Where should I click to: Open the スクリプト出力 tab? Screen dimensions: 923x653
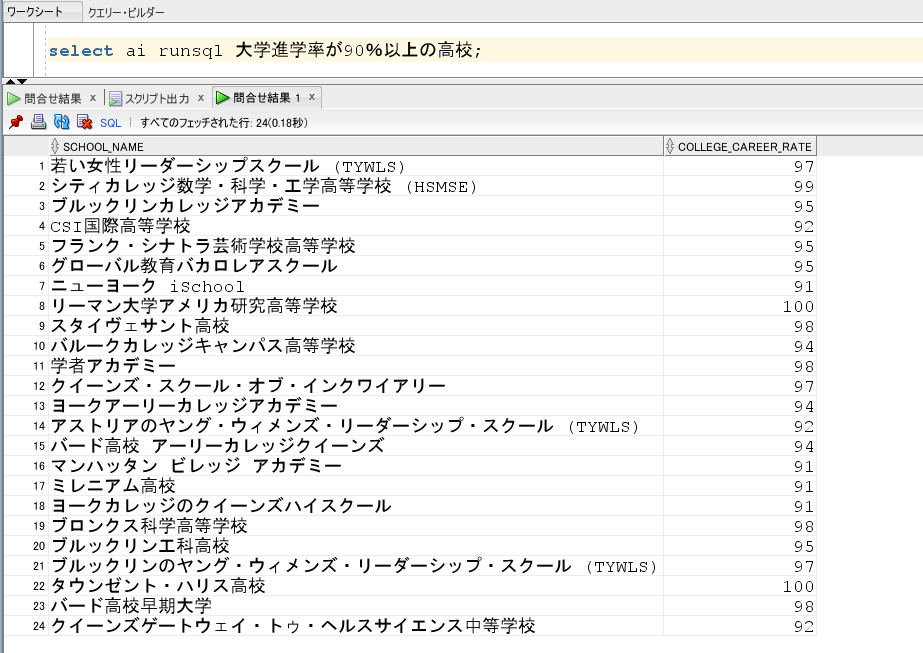(156, 98)
